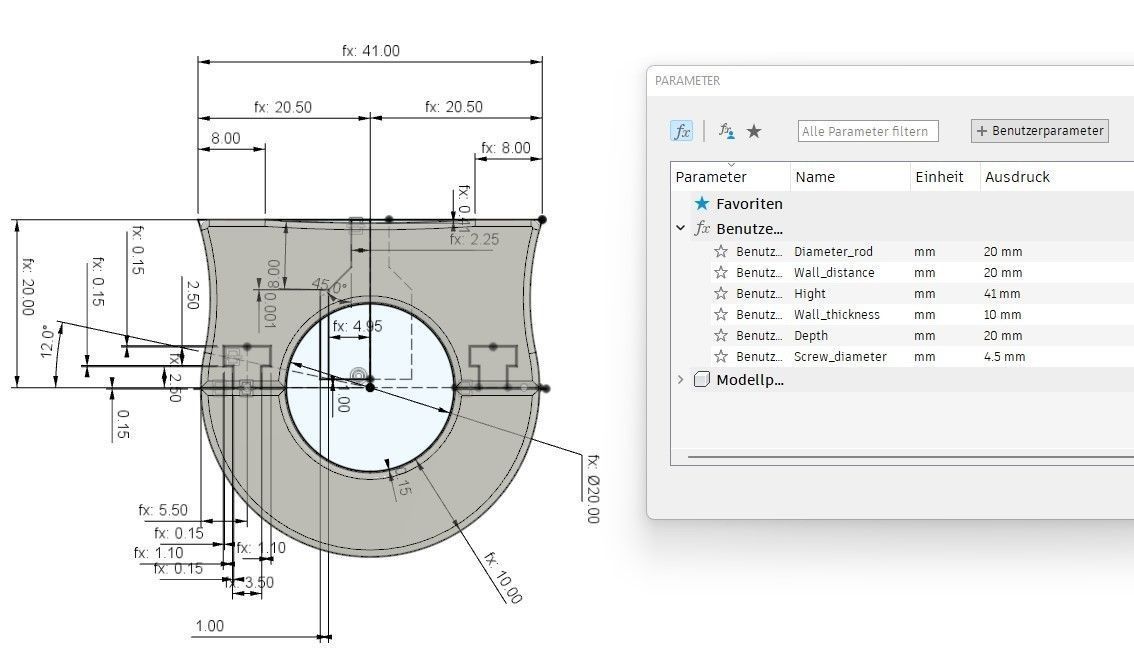Select the fx: 41.00 dimension
1134x665 pixels.
(371, 51)
